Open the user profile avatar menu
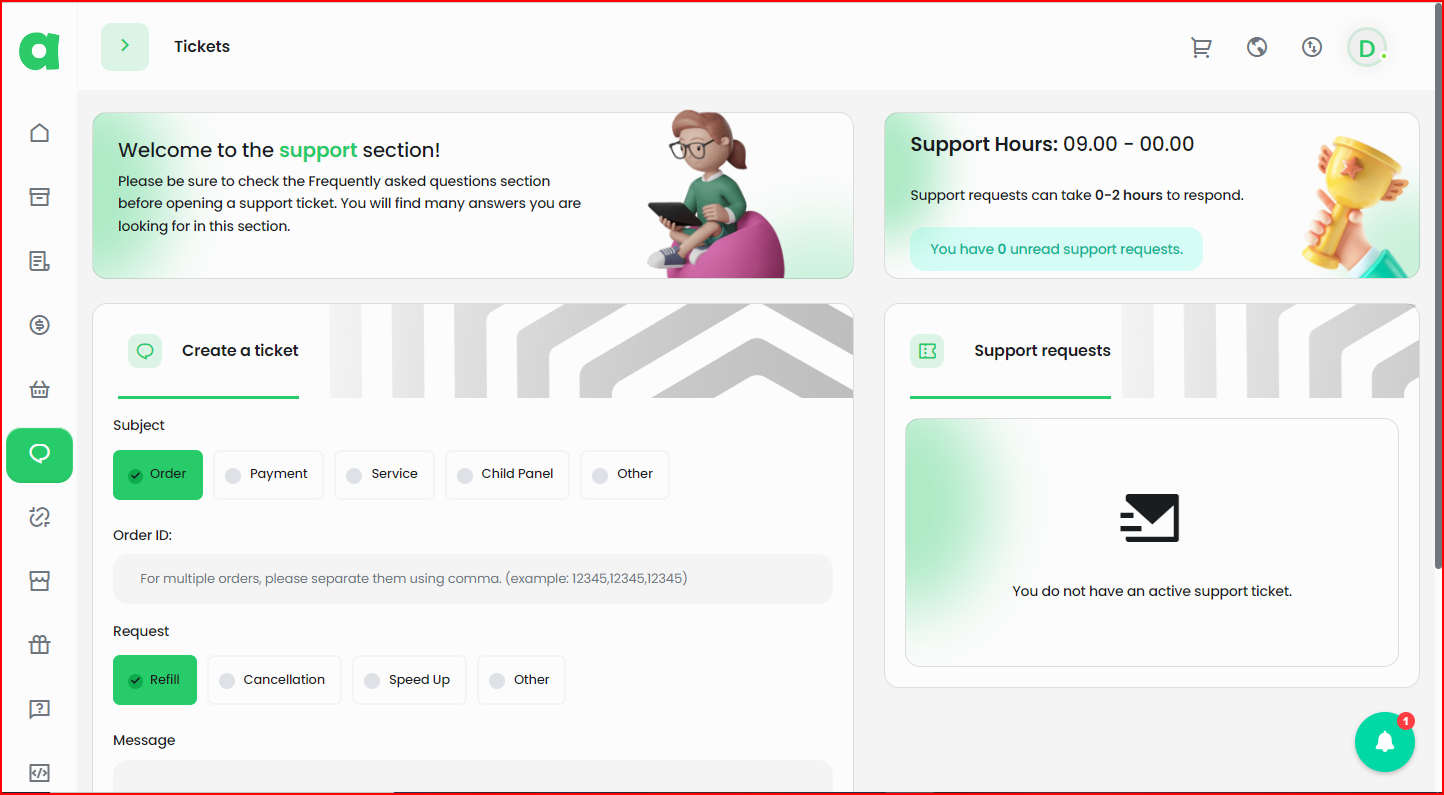Viewport: 1444px width, 795px height. coord(1367,47)
